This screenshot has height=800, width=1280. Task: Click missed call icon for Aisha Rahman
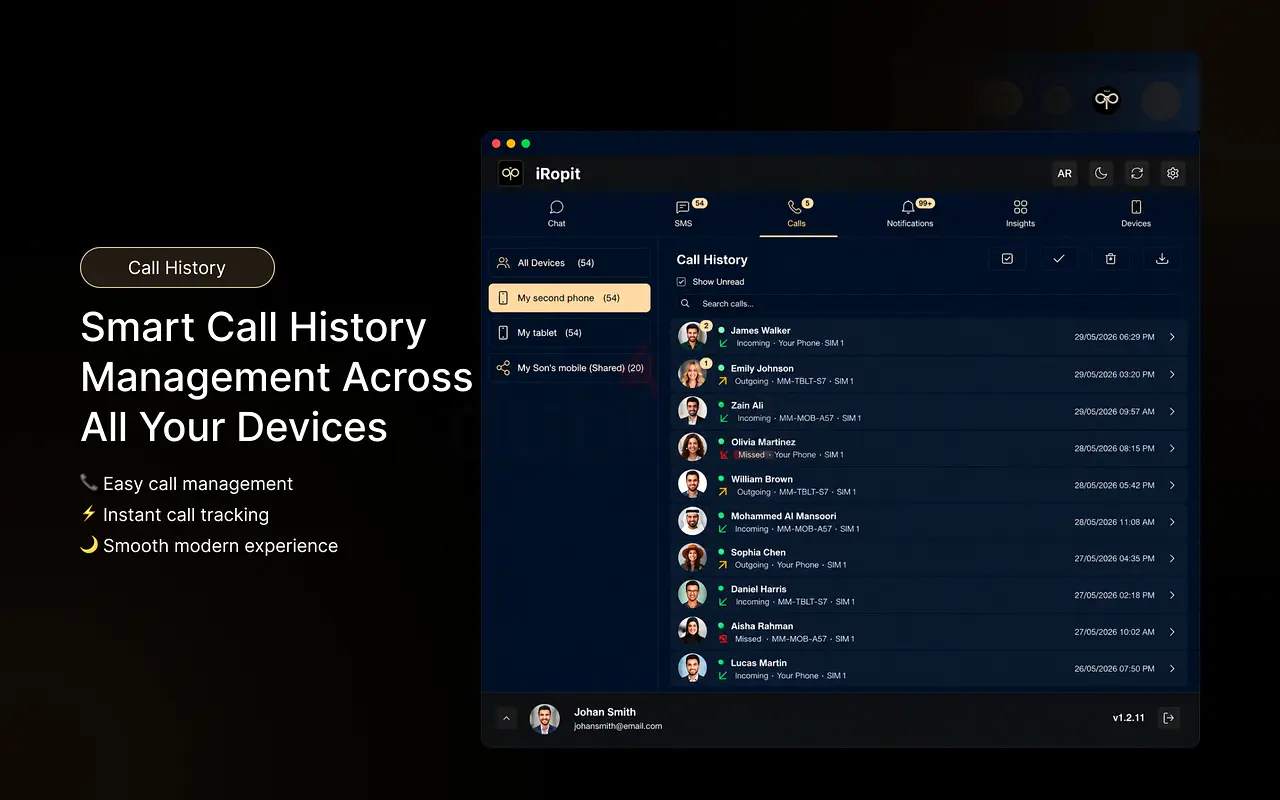point(723,639)
